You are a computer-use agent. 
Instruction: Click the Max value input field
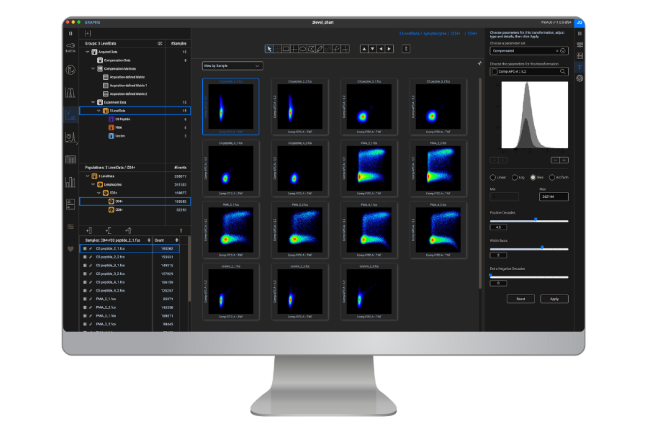click(x=554, y=197)
